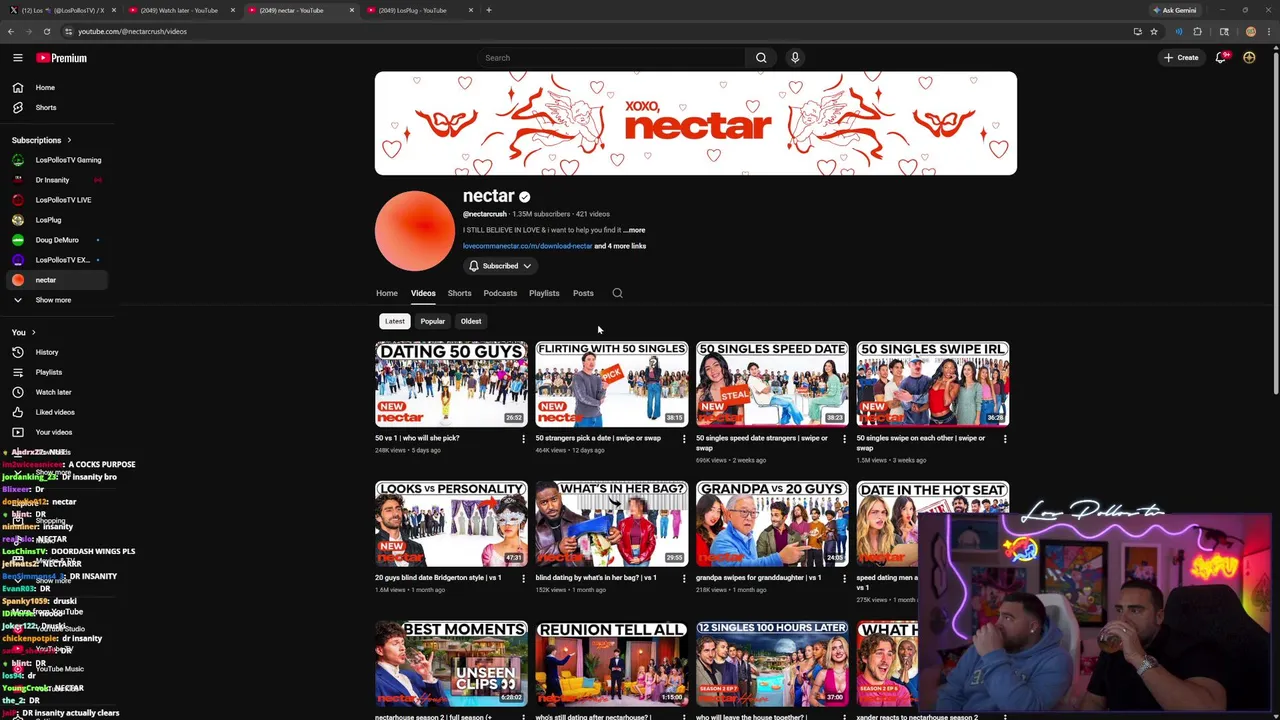Open LosPlug subscription

point(55,220)
